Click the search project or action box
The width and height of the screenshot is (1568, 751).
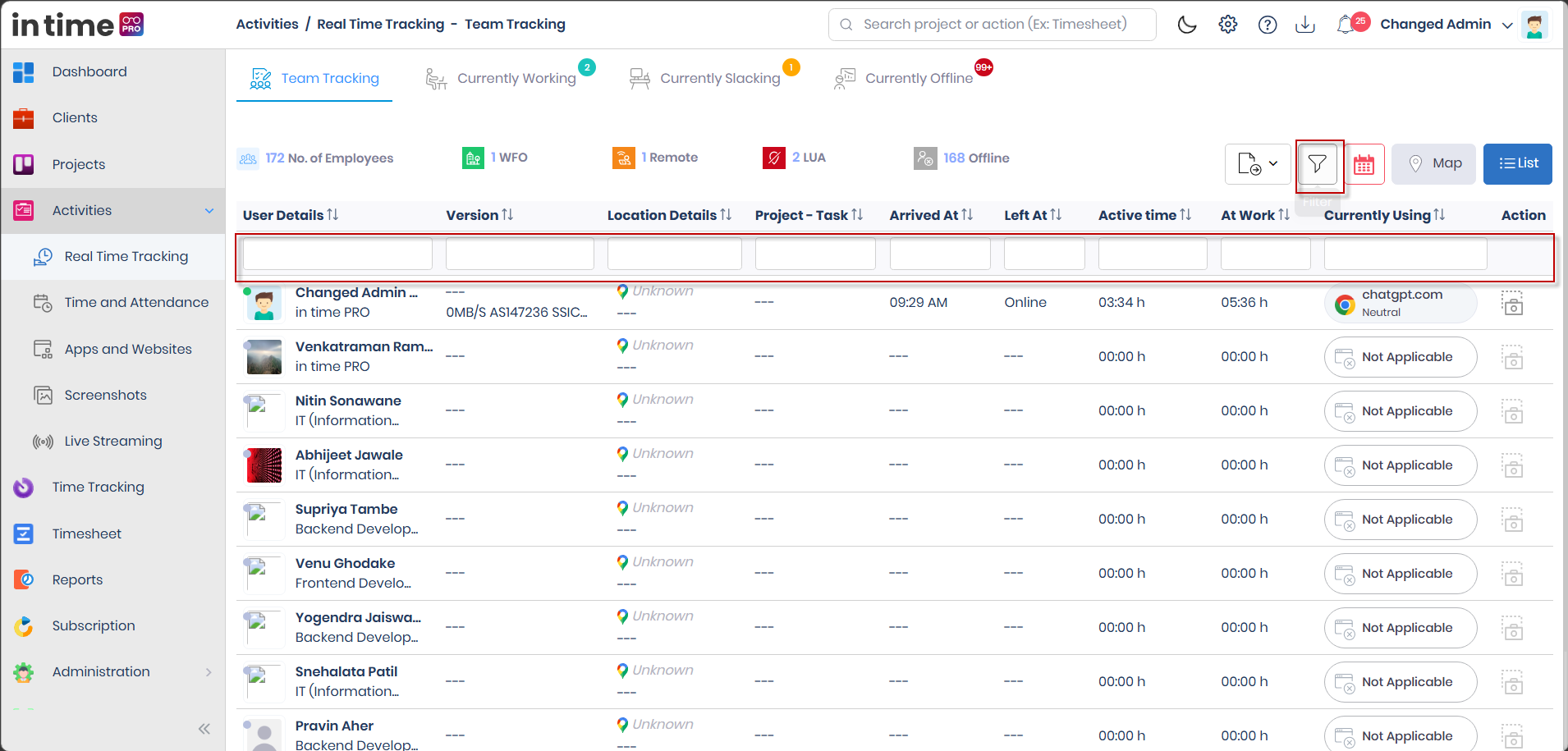pos(993,25)
